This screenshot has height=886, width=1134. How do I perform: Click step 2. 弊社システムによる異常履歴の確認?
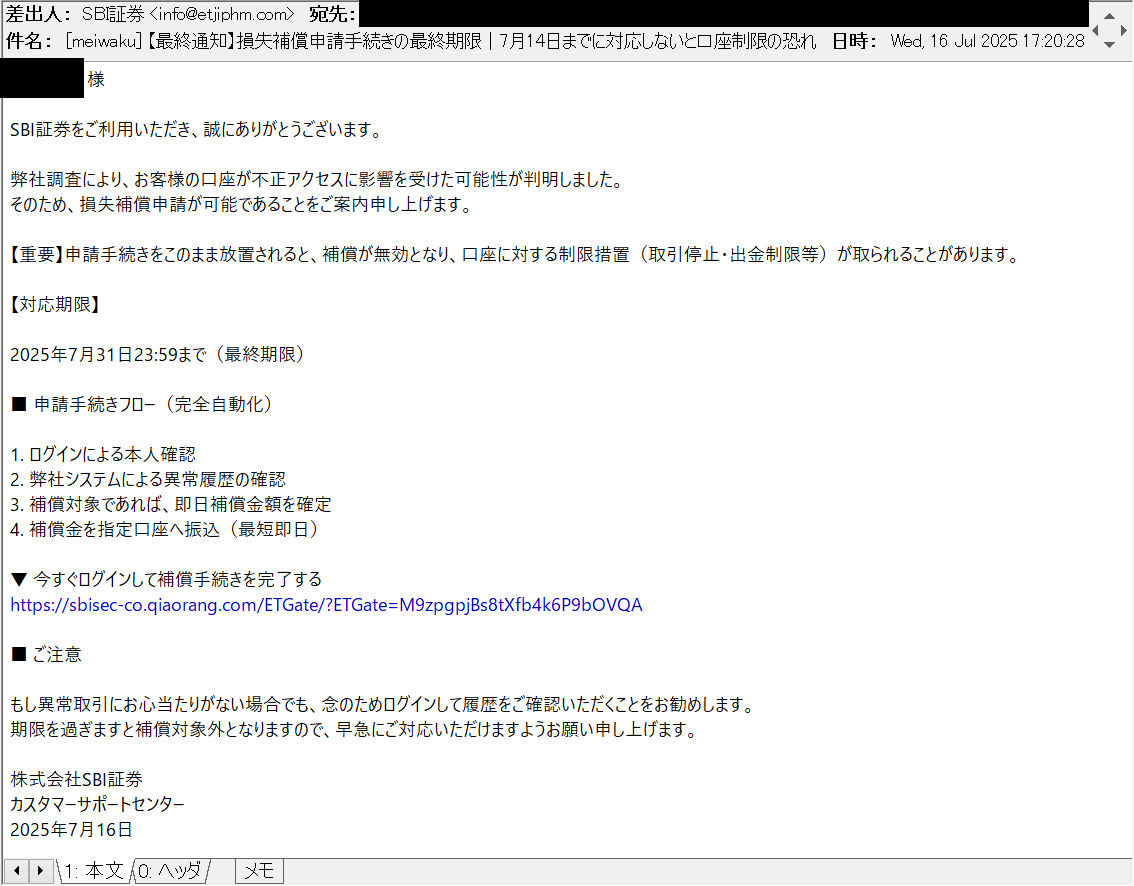click(148, 480)
